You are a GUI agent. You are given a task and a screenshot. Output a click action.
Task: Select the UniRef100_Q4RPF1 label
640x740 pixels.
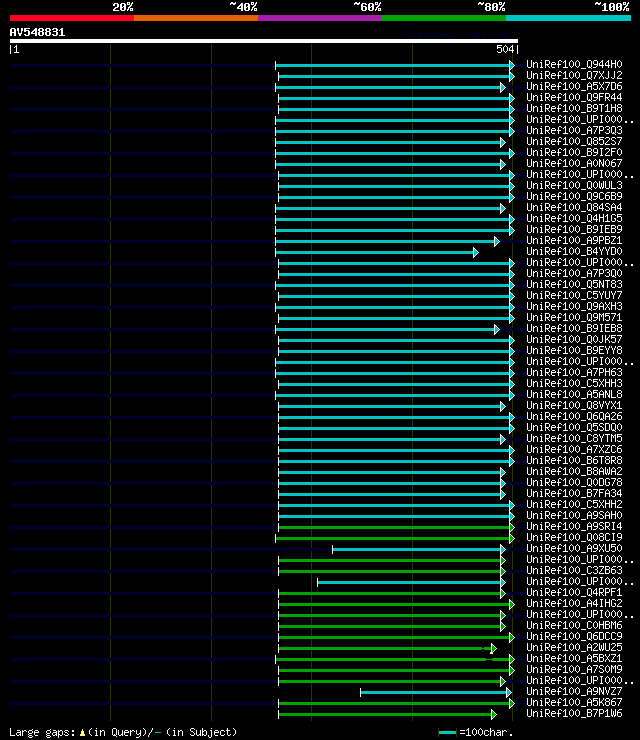[574, 593]
